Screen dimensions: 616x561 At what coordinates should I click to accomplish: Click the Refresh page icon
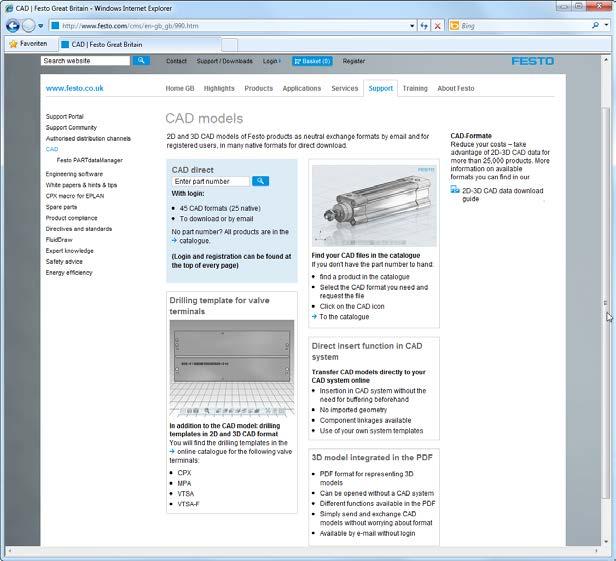(424, 26)
